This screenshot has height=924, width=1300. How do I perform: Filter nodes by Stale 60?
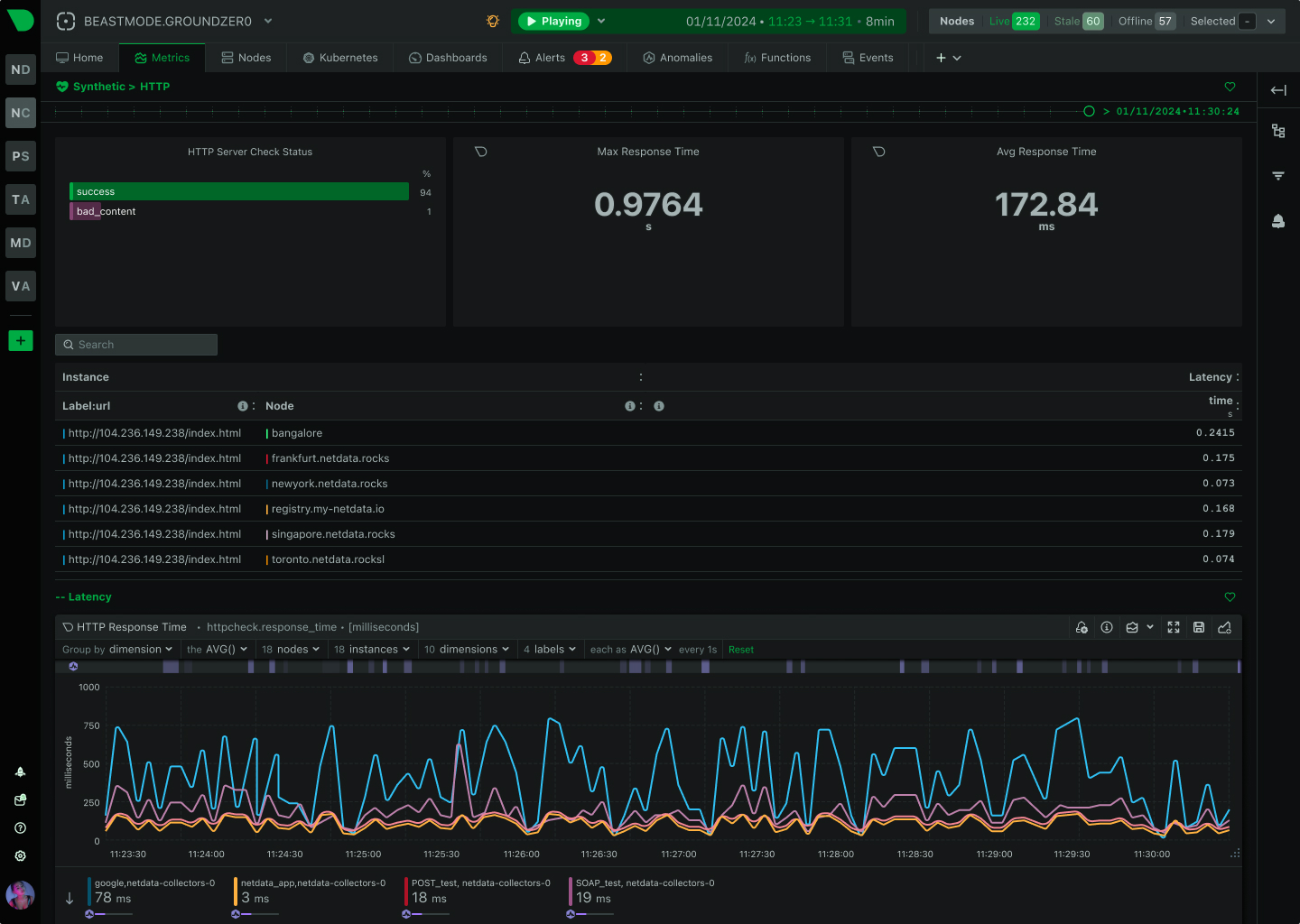1079,21
